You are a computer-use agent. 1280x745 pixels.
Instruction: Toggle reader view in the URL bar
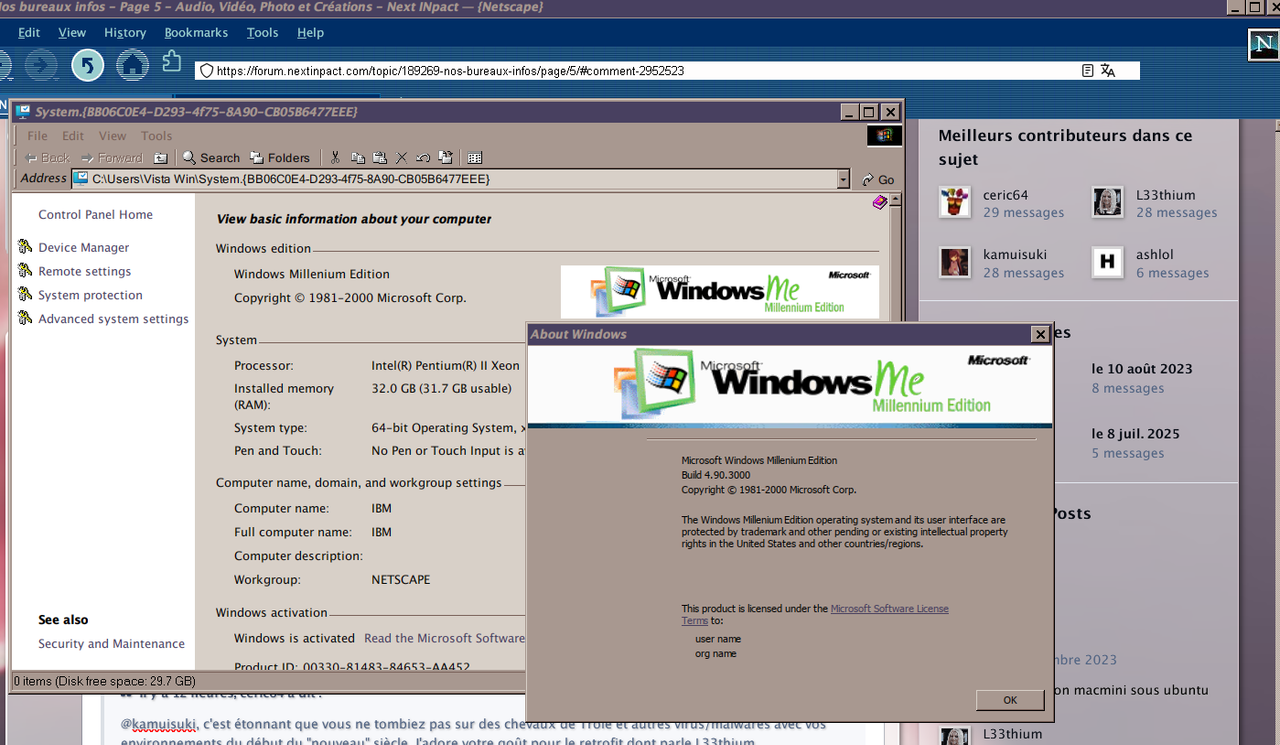pos(1087,71)
